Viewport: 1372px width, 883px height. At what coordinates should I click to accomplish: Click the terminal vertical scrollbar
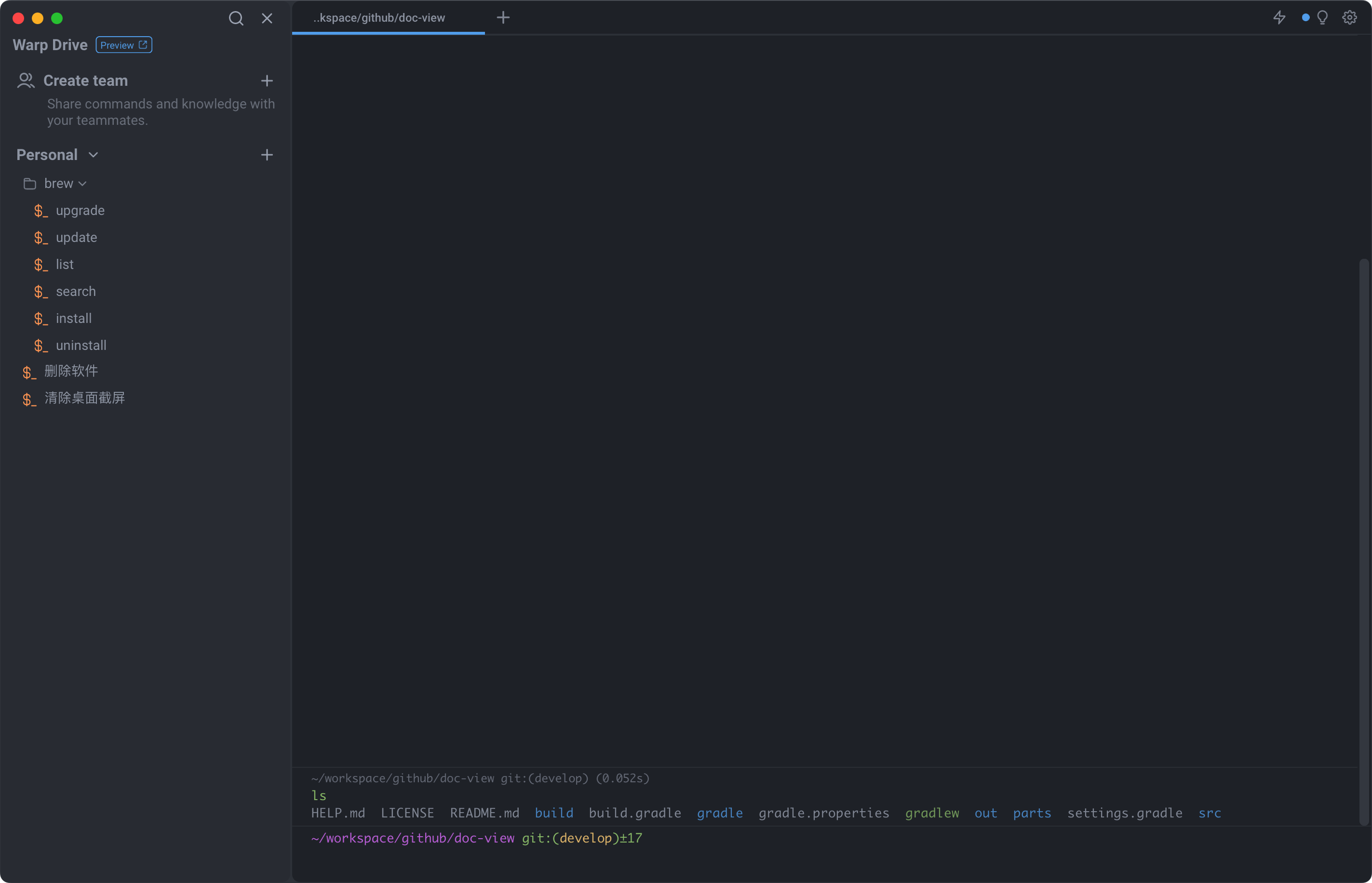point(1364,542)
